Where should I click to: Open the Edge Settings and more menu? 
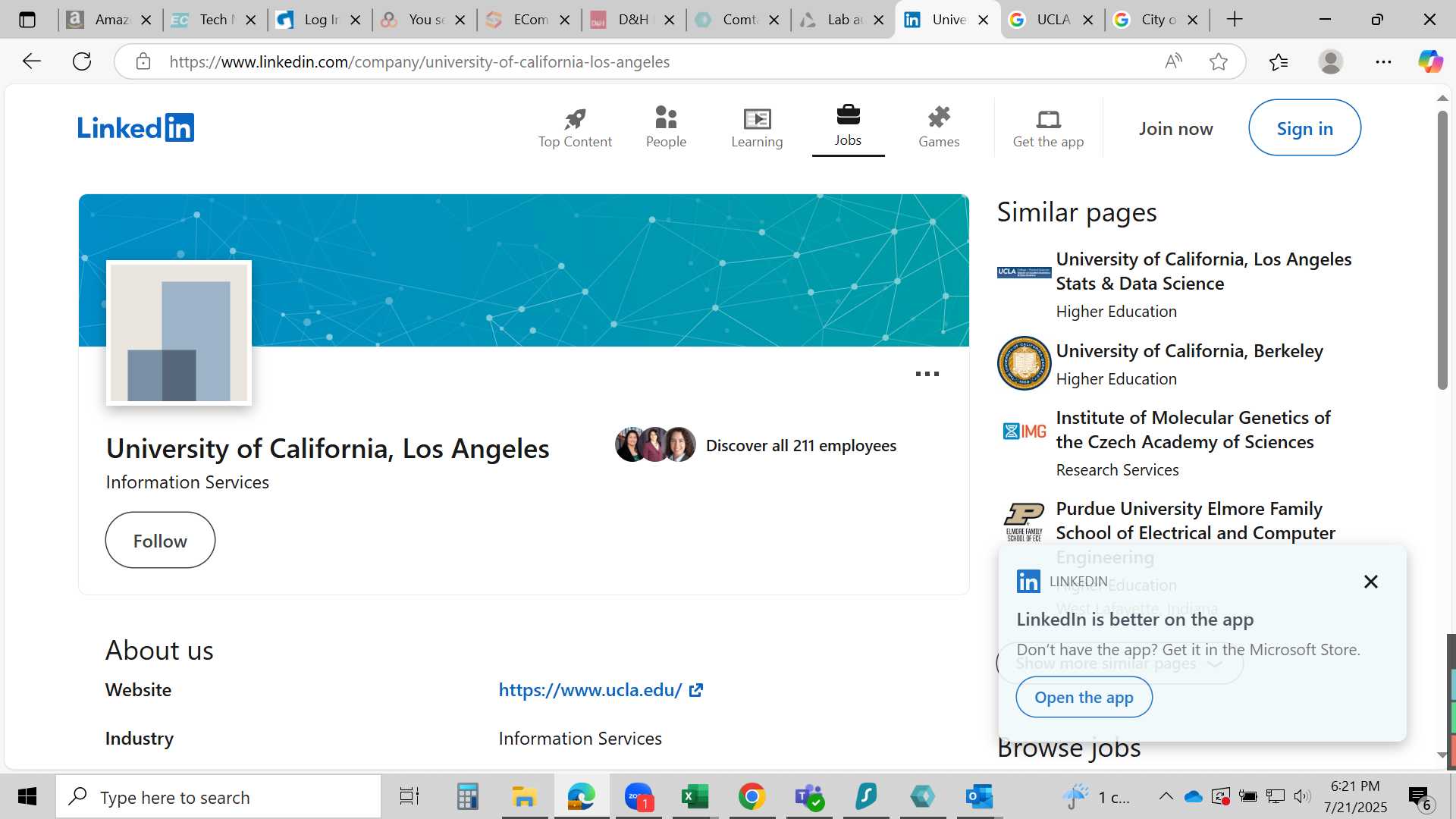(x=1383, y=61)
